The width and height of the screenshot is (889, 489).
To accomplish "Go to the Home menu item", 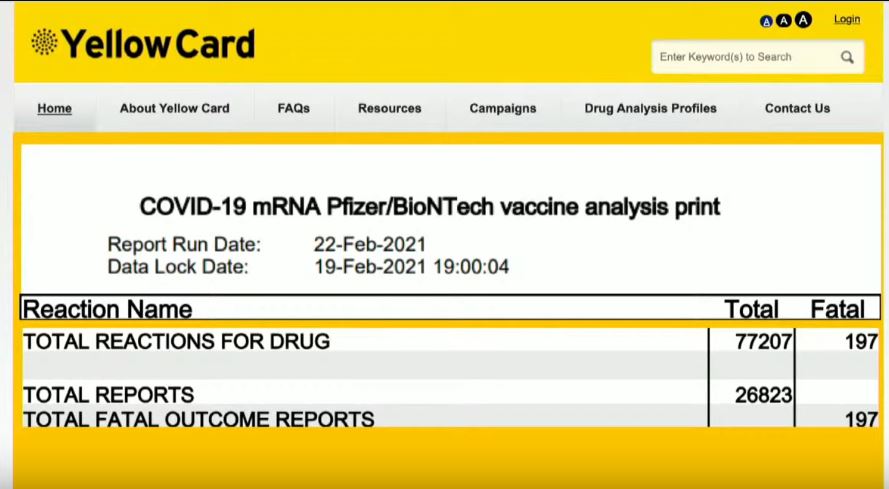I will point(54,108).
